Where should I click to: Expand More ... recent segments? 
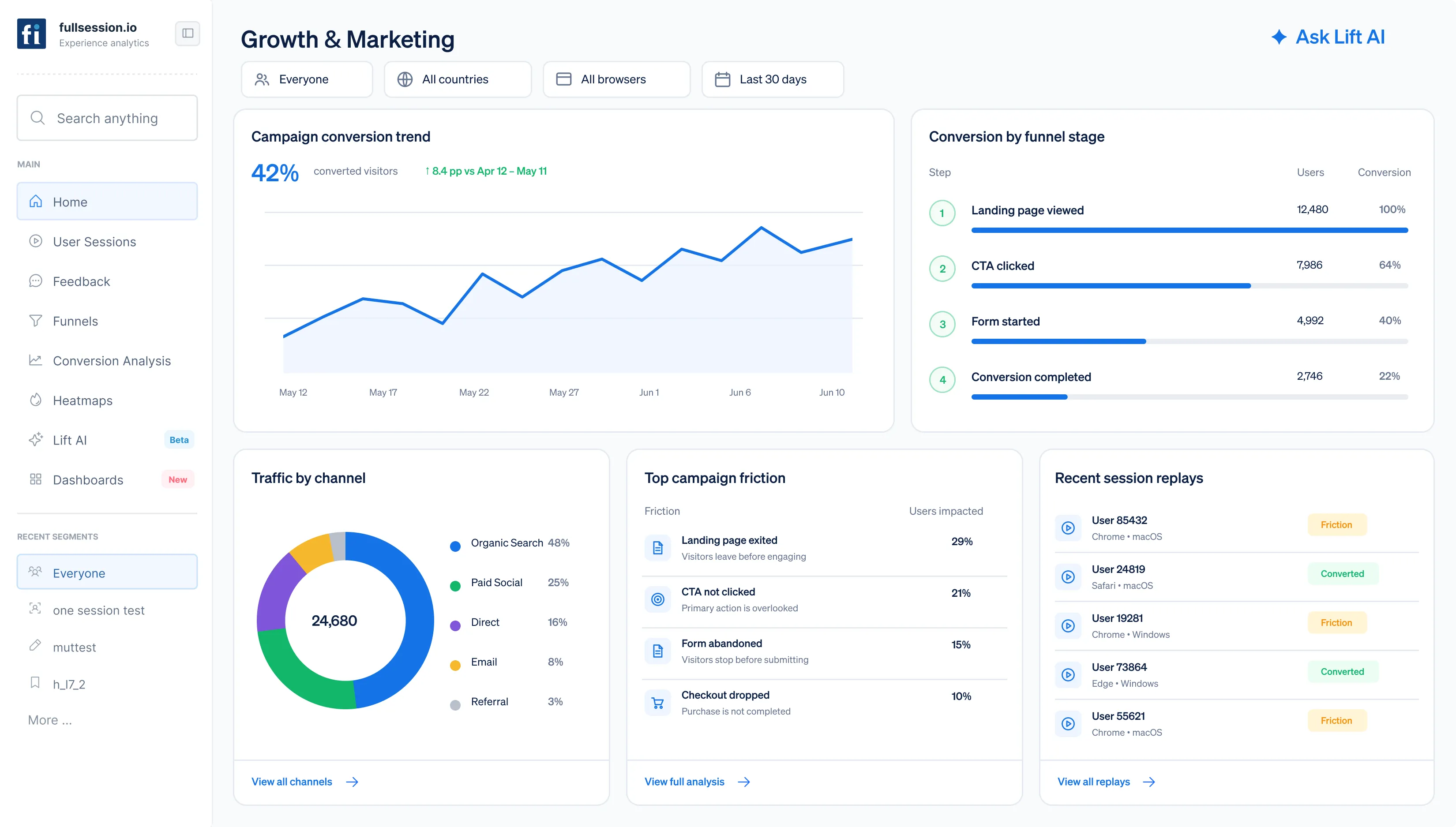tap(50, 720)
